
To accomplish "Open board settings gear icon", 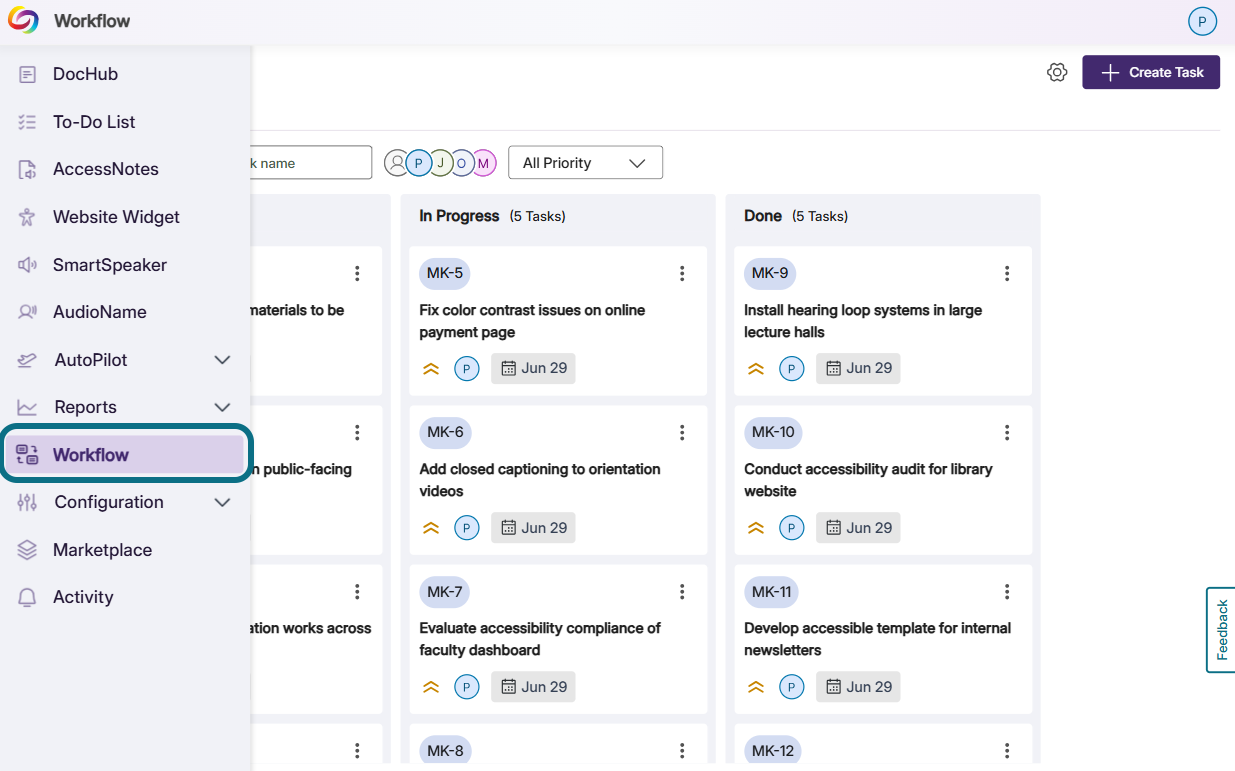I will (x=1057, y=72).
